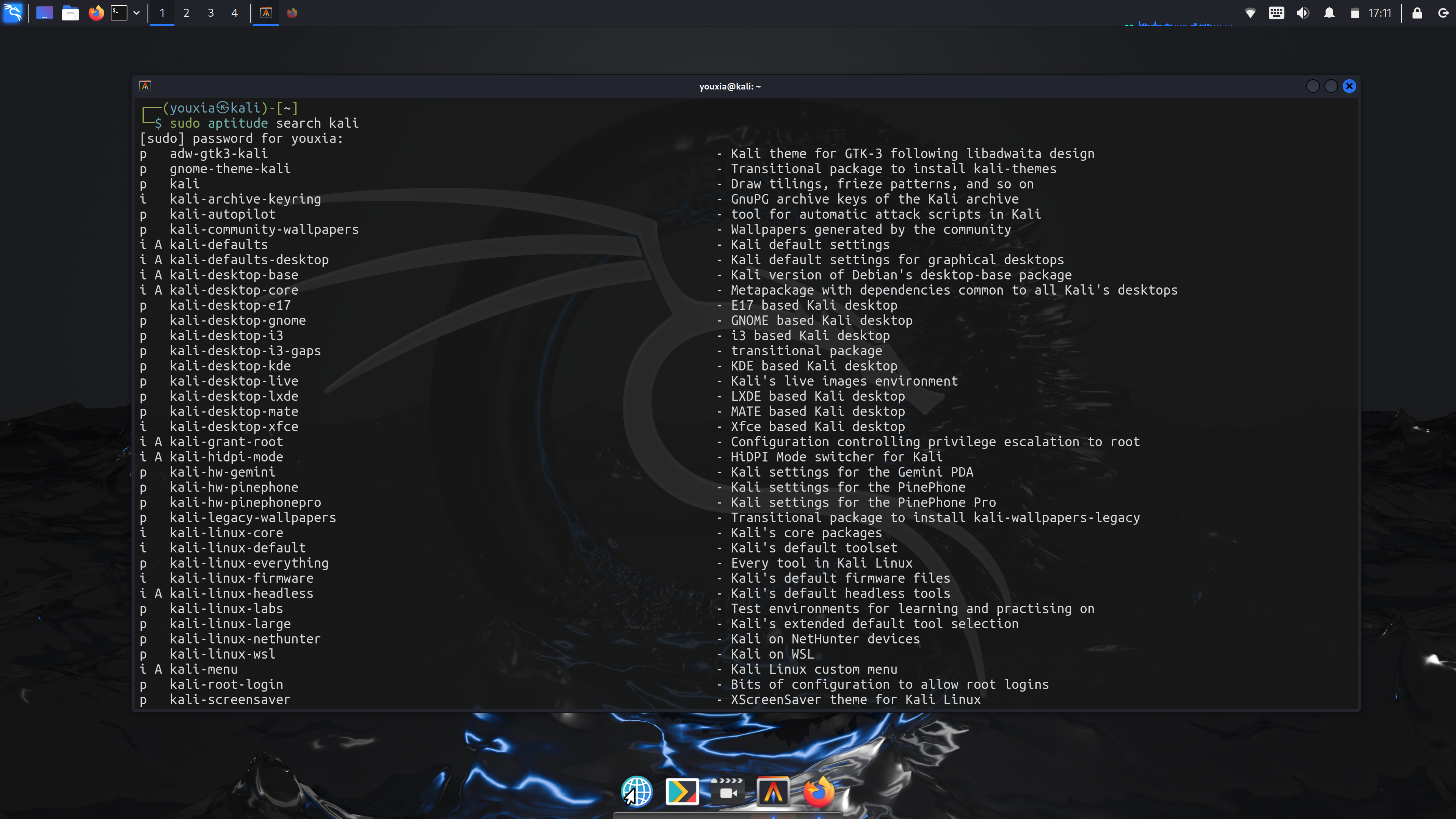The image size is (1456, 819).
Task: Click the 'kali-desktop-base' package name
Action: point(234,275)
